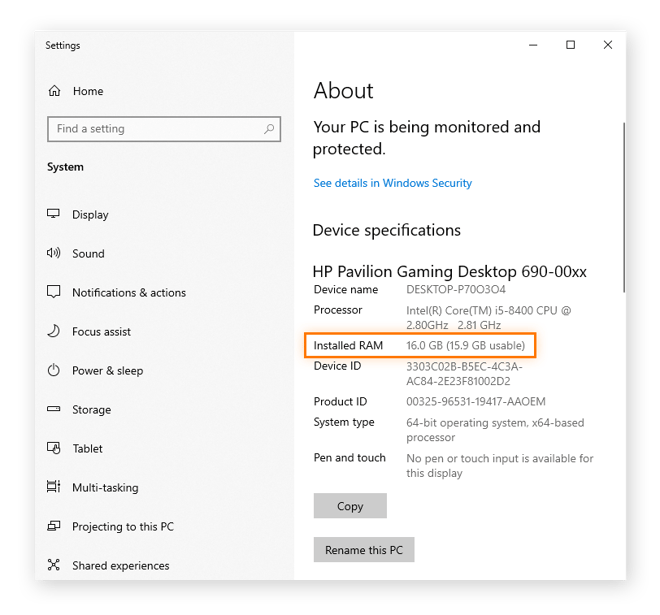Click the Storage drive icon
The image size is (660, 615).
53,409
